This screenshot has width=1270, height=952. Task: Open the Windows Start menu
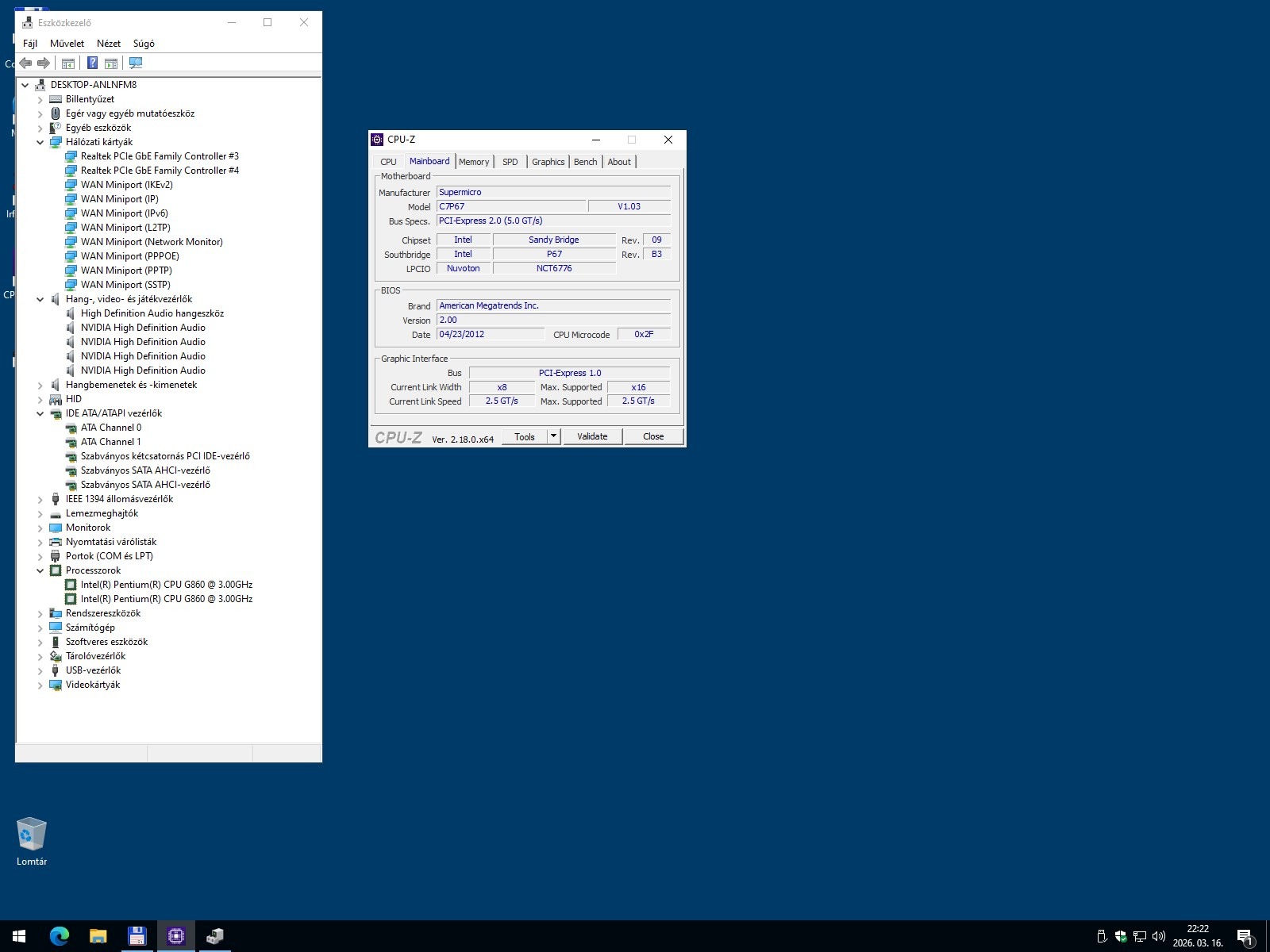(x=19, y=936)
